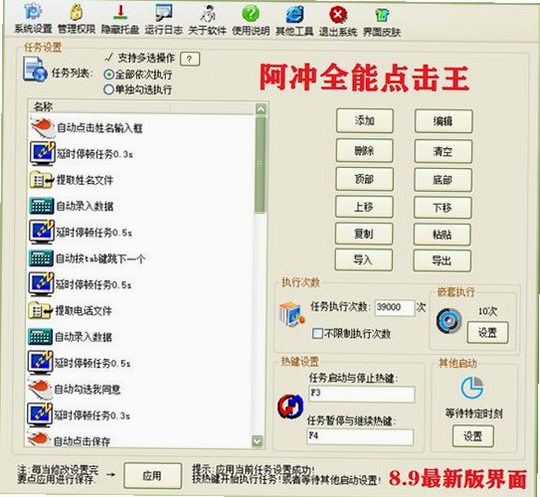Select the 提取姓名文件 task row
The width and height of the screenshot is (540, 497).
pyautogui.click(x=142, y=180)
